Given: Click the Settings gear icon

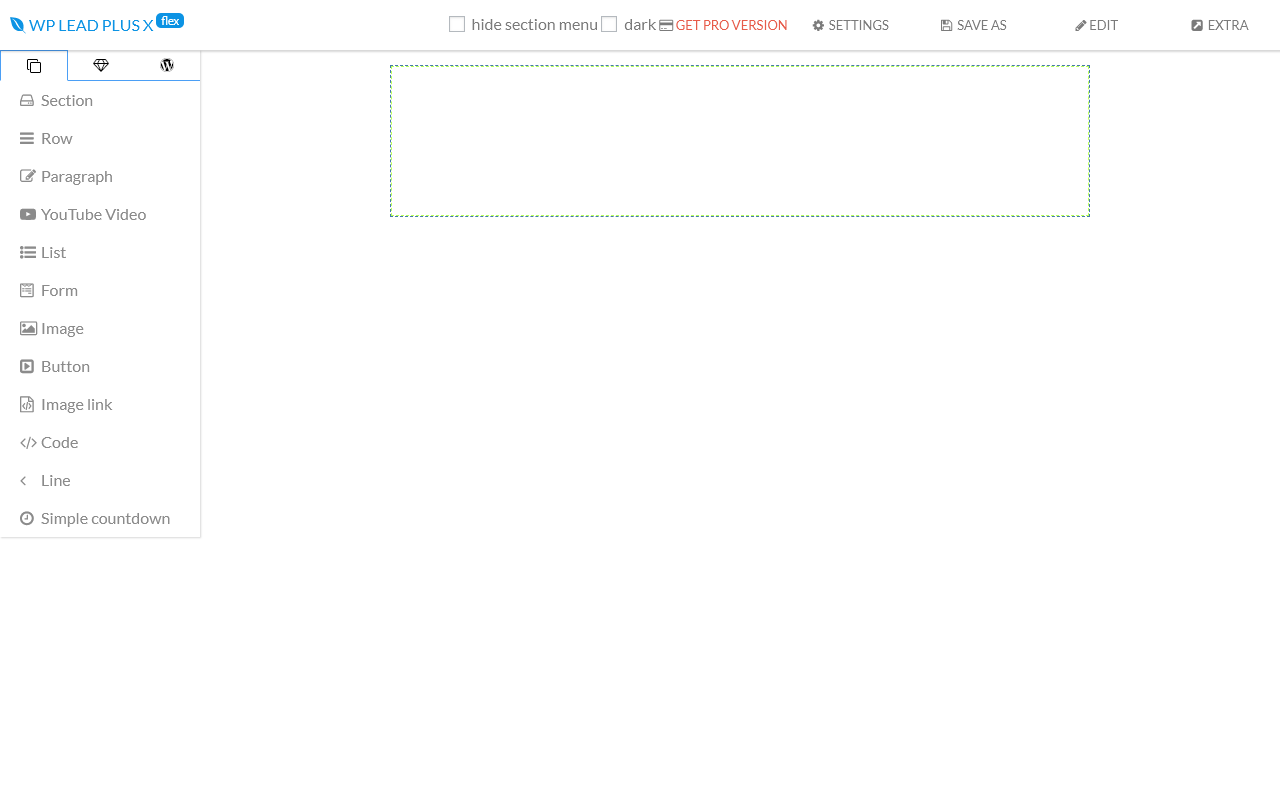Looking at the screenshot, I should coord(818,26).
